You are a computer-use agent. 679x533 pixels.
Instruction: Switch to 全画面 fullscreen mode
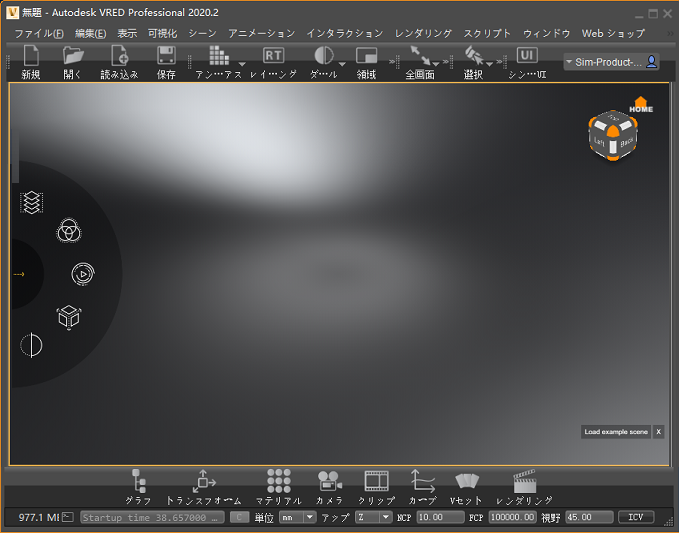tap(420, 55)
